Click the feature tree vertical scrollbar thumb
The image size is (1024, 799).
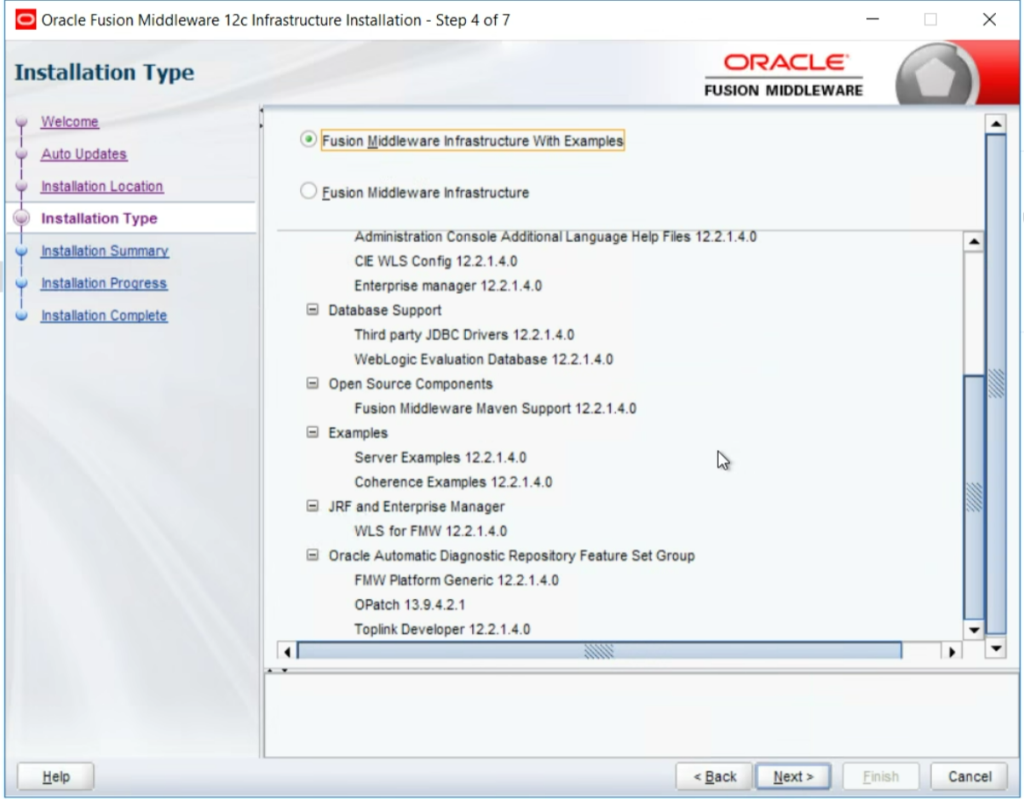click(x=974, y=497)
